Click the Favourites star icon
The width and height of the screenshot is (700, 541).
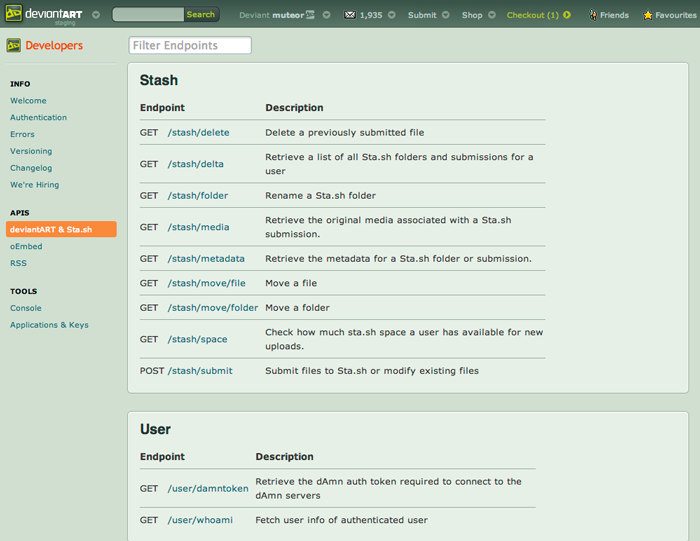(x=648, y=15)
